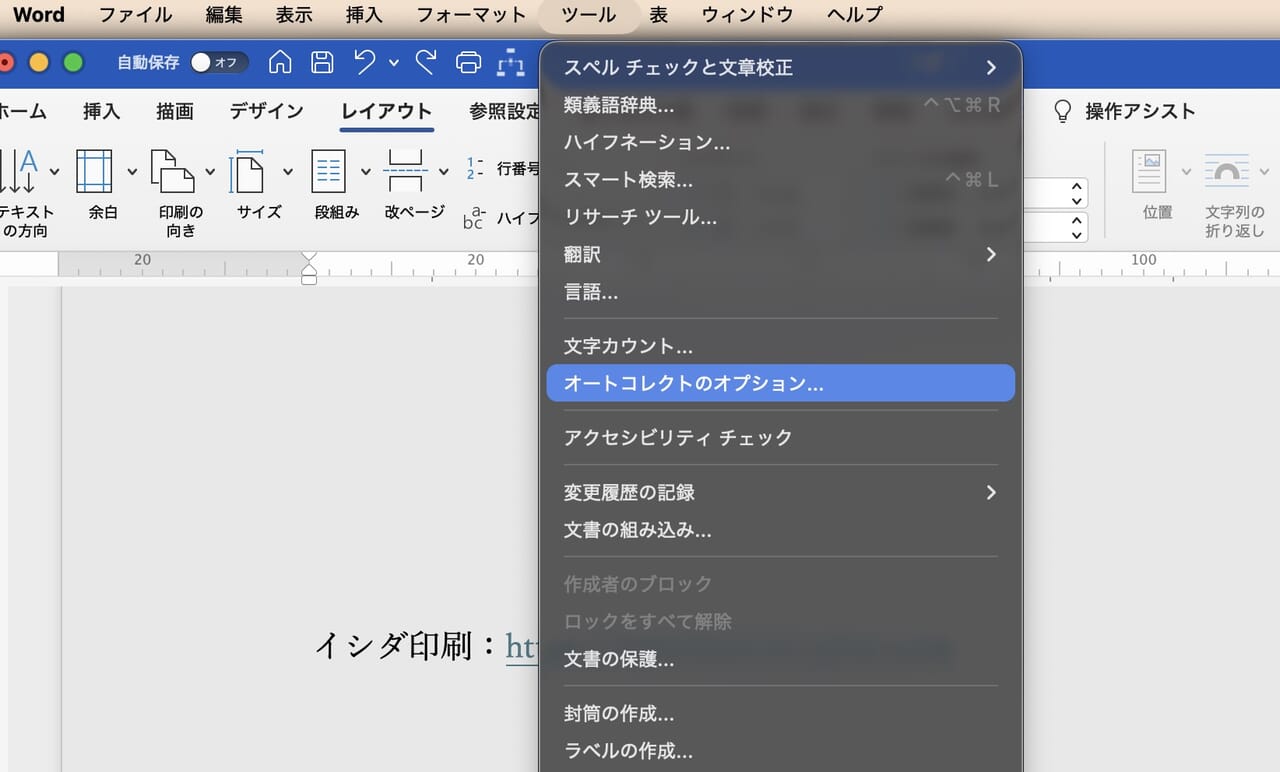The image size is (1280, 772).
Task: Choose 類義語辞典... from the menu
Action: pos(781,105)
